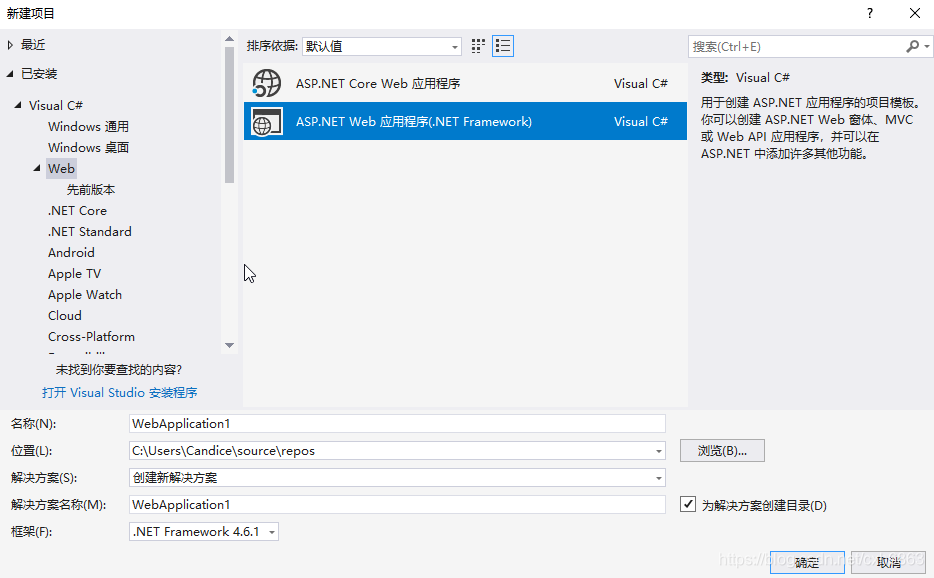Click the 确定 button
This screenshot has width=934, height=578.
point(807,562)
